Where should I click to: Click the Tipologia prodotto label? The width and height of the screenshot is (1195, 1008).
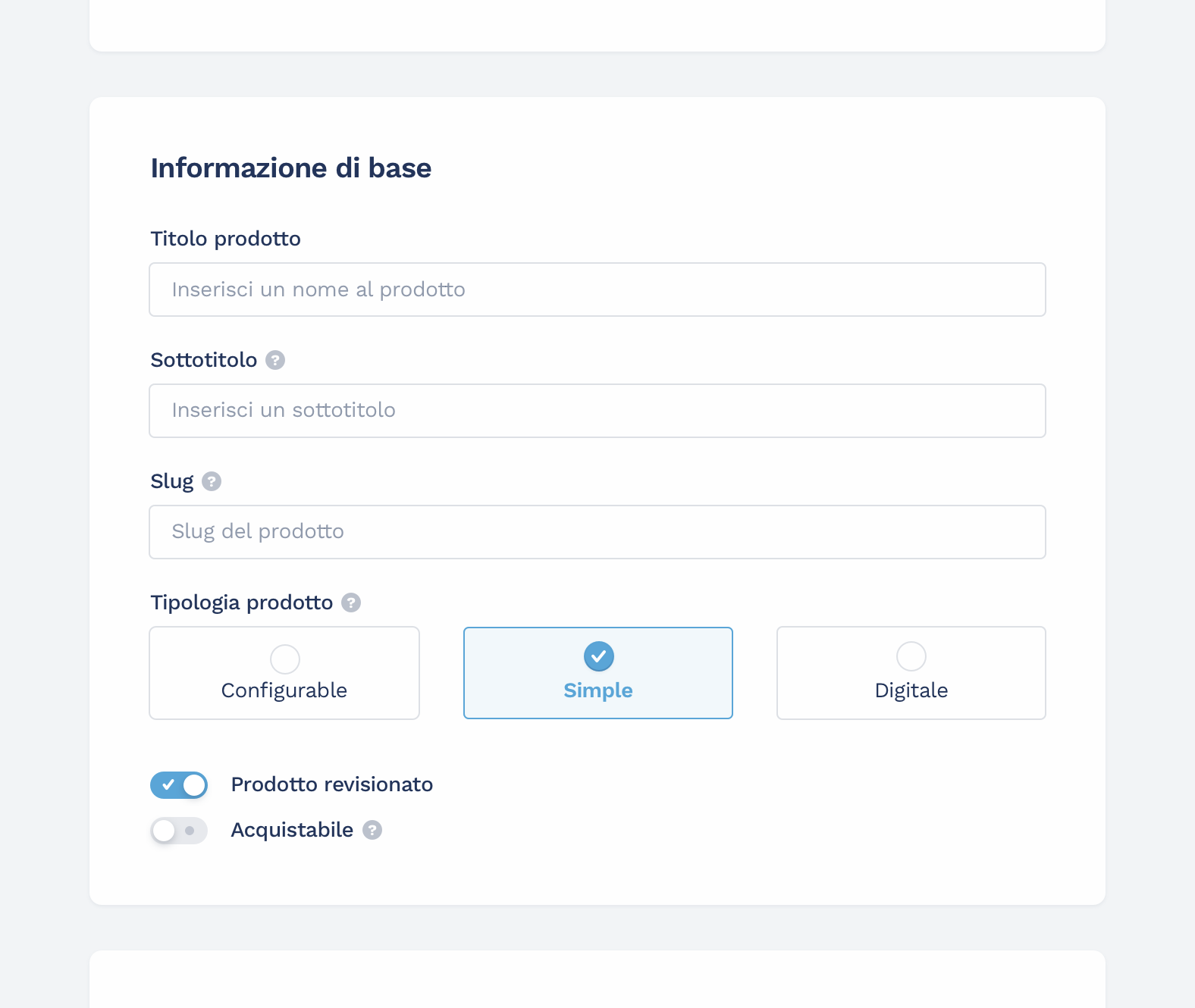click(242, 603)
